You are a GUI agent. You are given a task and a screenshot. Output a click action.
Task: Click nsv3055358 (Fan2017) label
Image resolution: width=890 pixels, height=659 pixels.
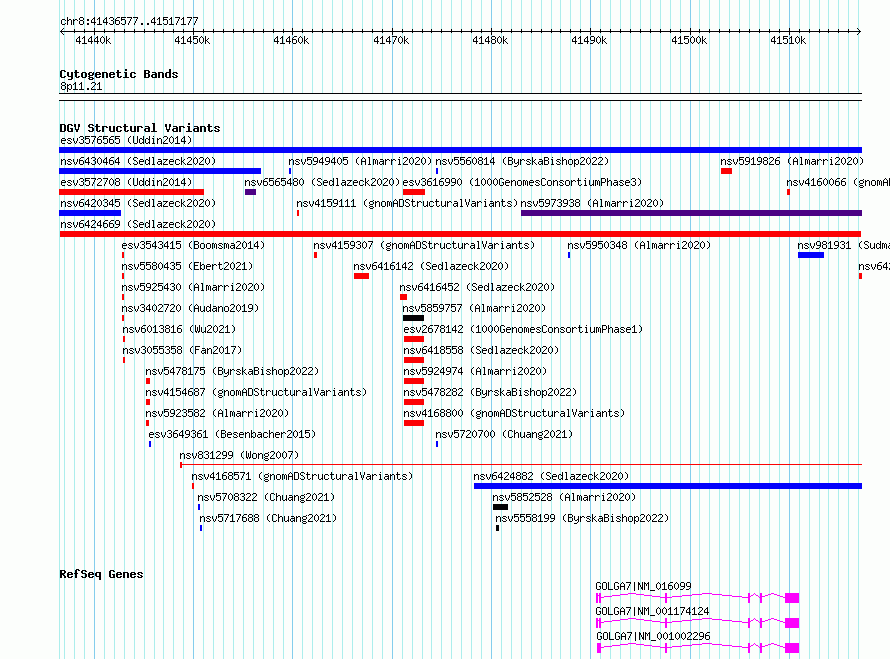pyautogui.click(x=182, y=350)
